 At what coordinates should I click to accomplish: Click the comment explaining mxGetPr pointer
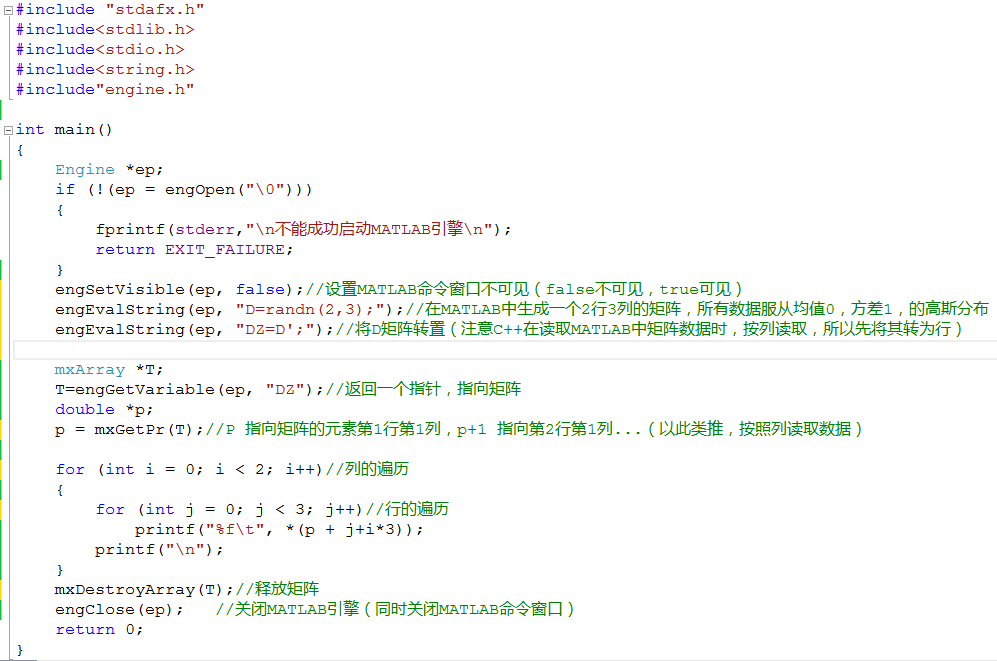pos(534,430)
